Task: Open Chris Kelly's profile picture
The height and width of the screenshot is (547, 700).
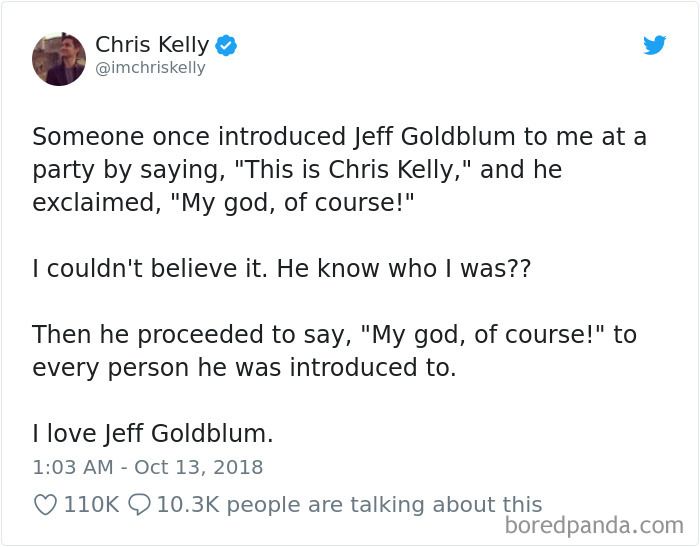Action: click(x=59, y=58)
